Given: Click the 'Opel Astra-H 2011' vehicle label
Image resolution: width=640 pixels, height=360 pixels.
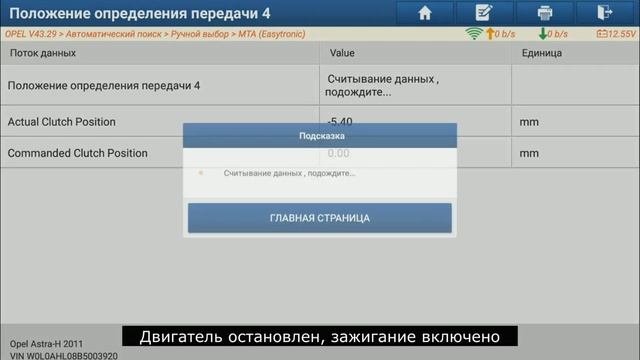Looking at the screenshot, I should tap(46, 344).
